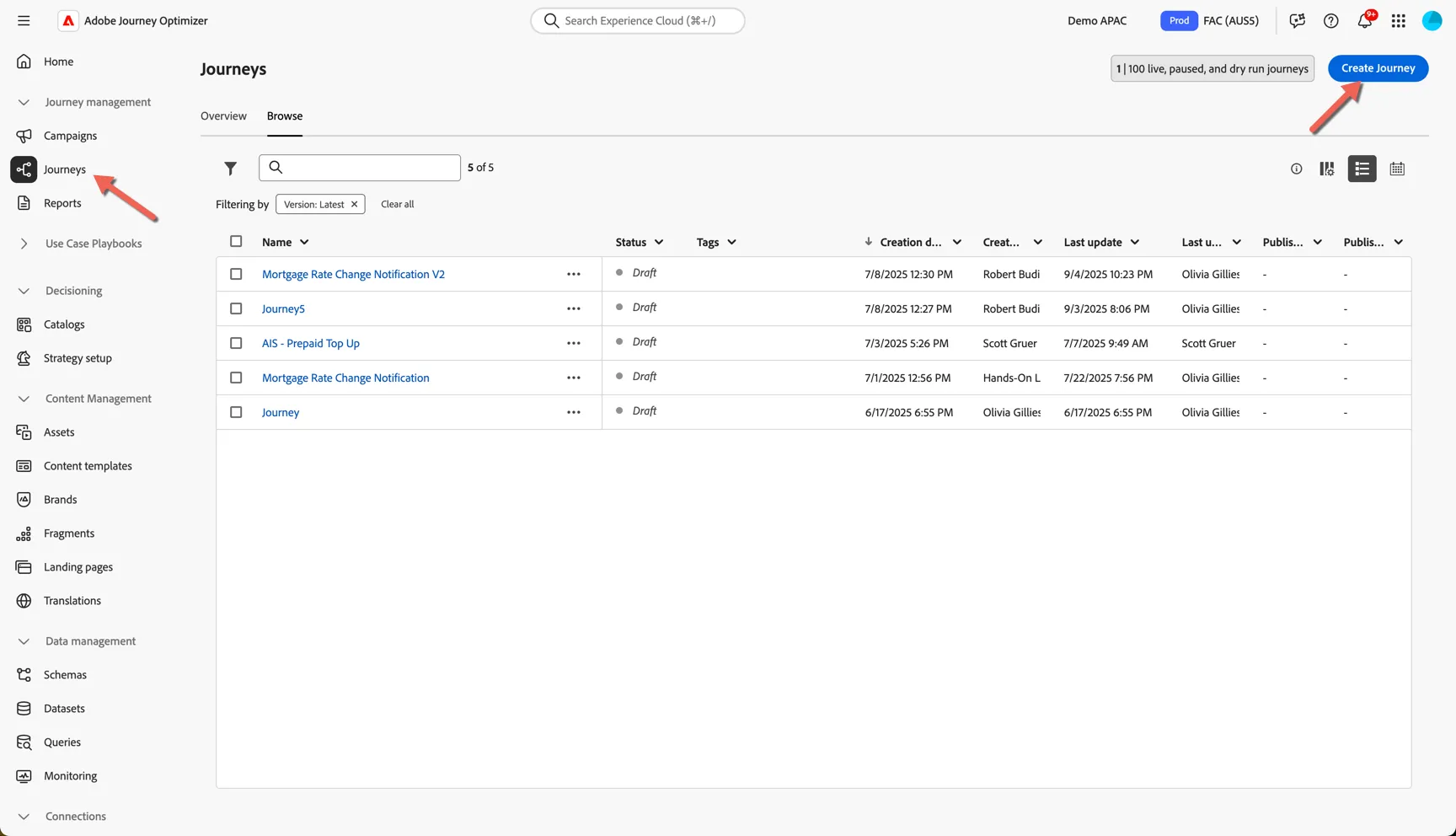Collapse the Content Management section

tap(24, 399)
